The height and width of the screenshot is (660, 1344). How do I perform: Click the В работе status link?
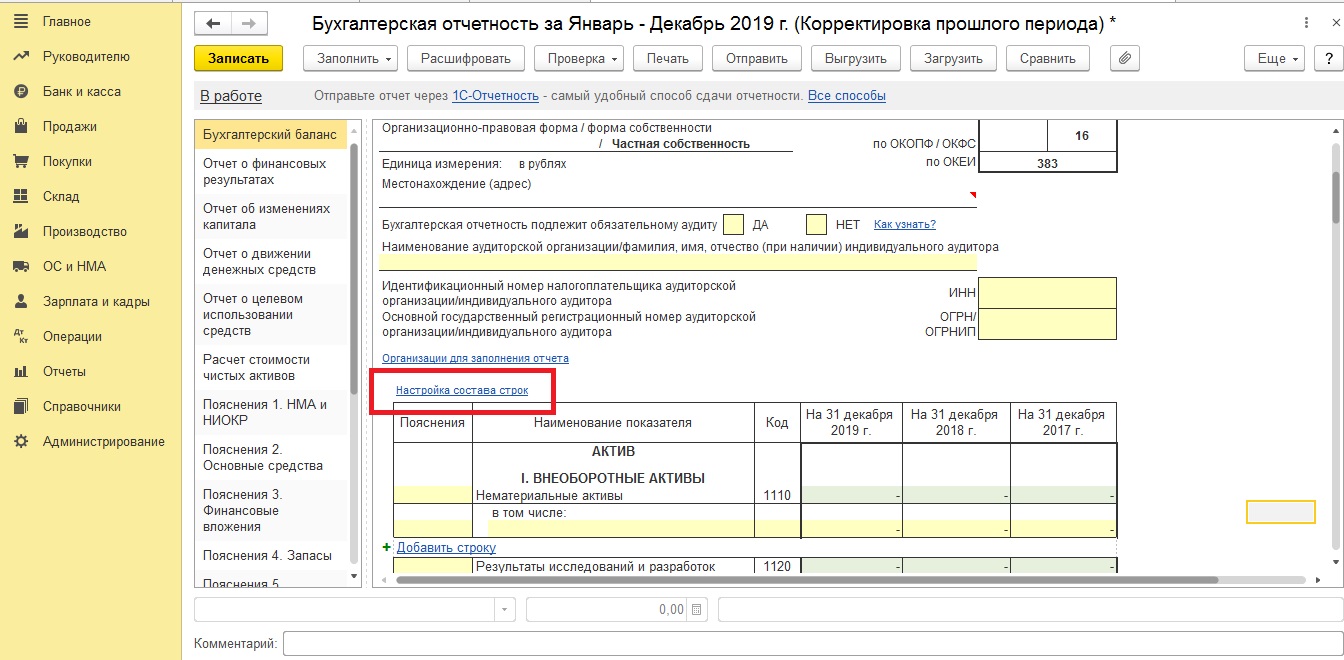click(x=231, y=96)
